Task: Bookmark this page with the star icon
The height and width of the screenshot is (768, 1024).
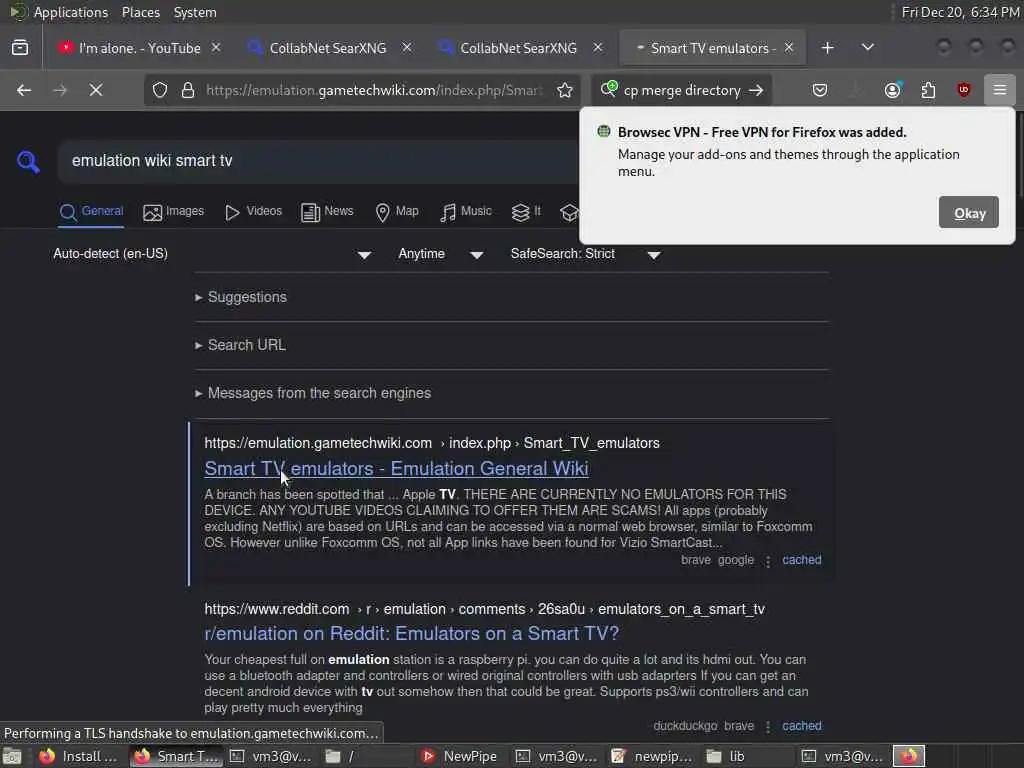Action: click(x=565, y=90)
